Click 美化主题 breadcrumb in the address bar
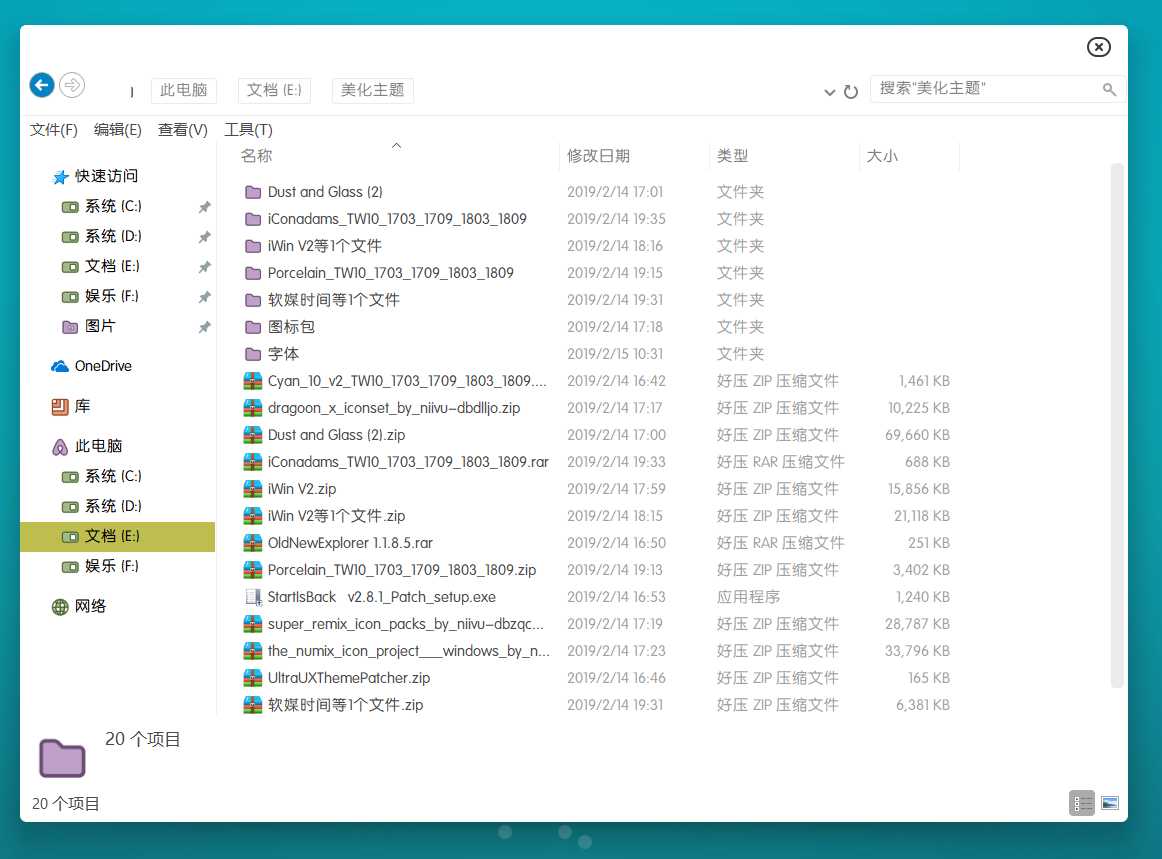The height and width of the screenshot is (859, 1162). click(x=373, y=90)
